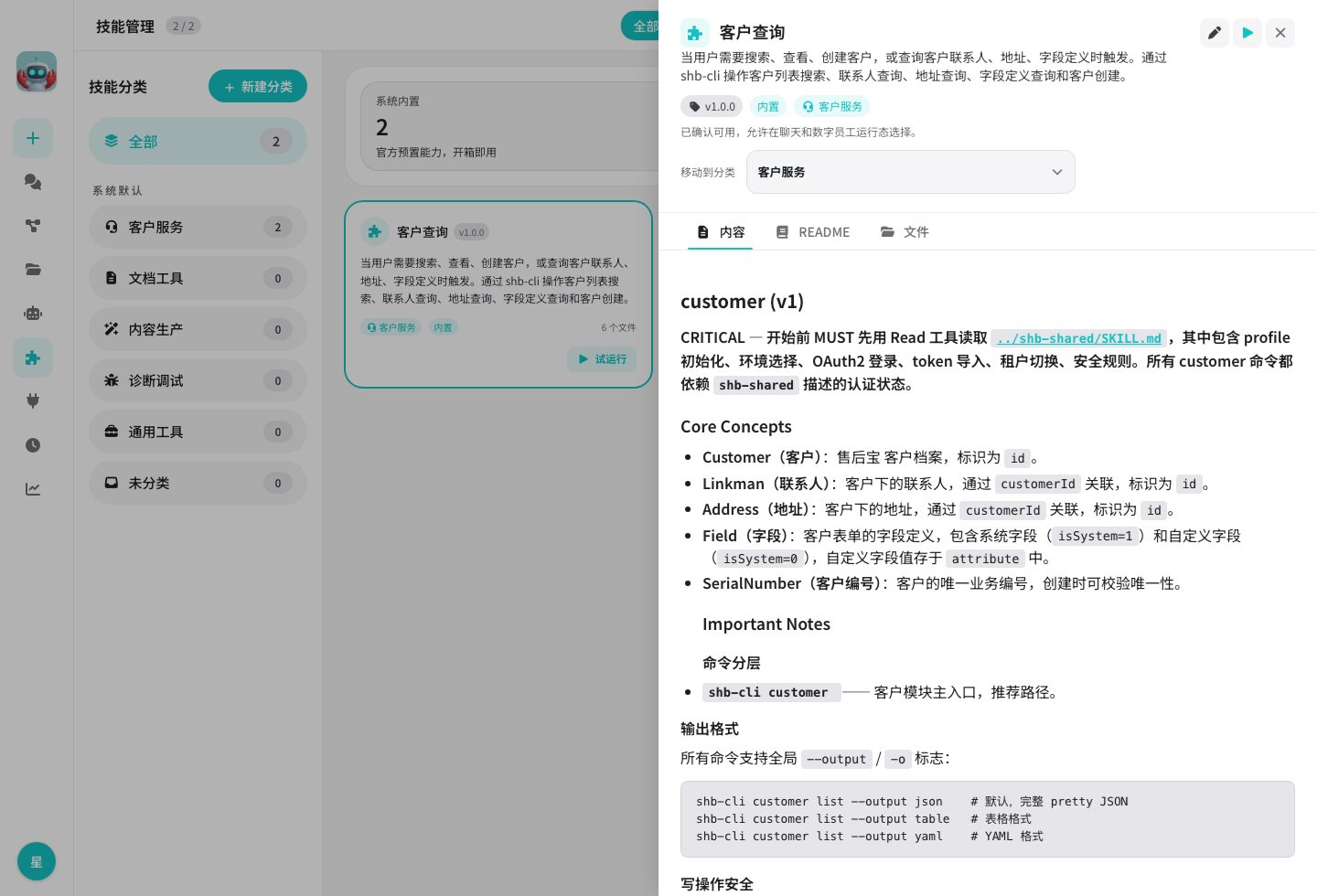Click the play run icon in the panel header
The width and height of the screenshot is (1317, 896).
point(1247,33)
